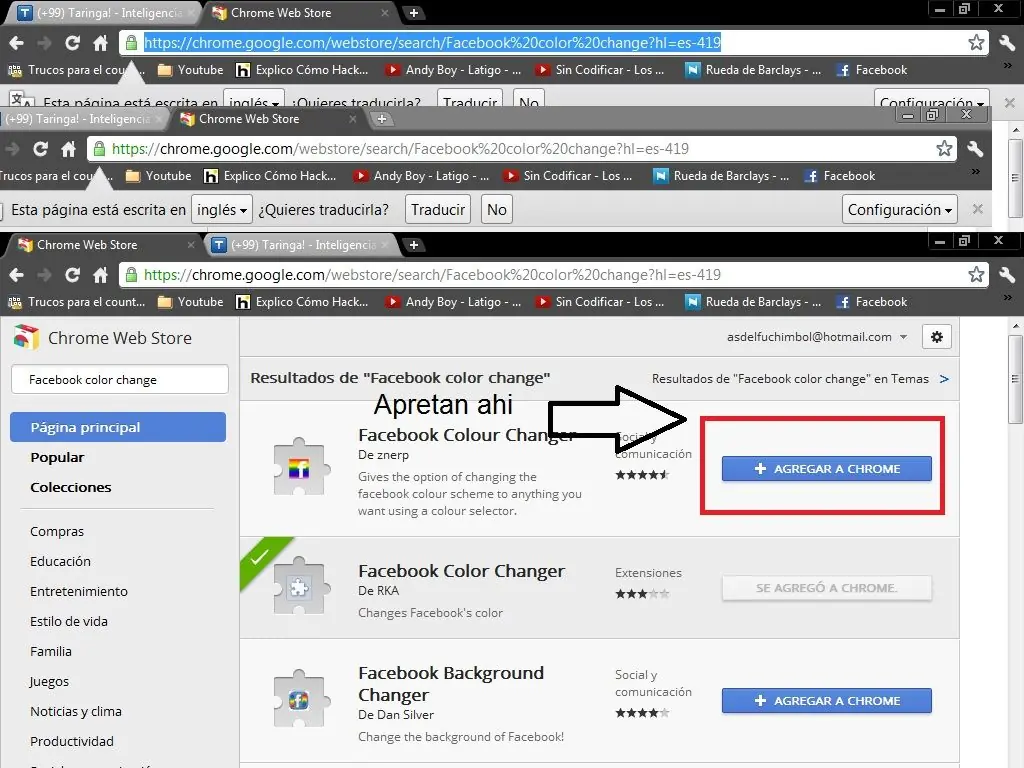
Task: Click the forward arrow in the bottom browser window
Action: [44, 275]
